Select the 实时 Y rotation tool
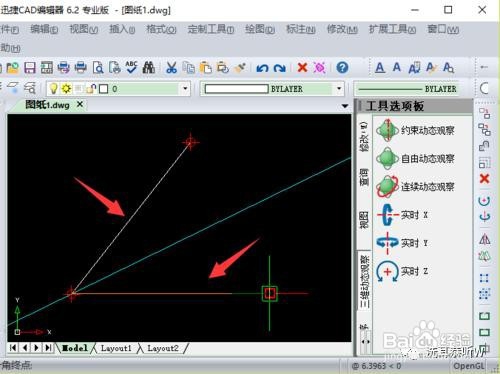Image resolution: width=500 pixels, height=374 pixels. tap(402, 243)
